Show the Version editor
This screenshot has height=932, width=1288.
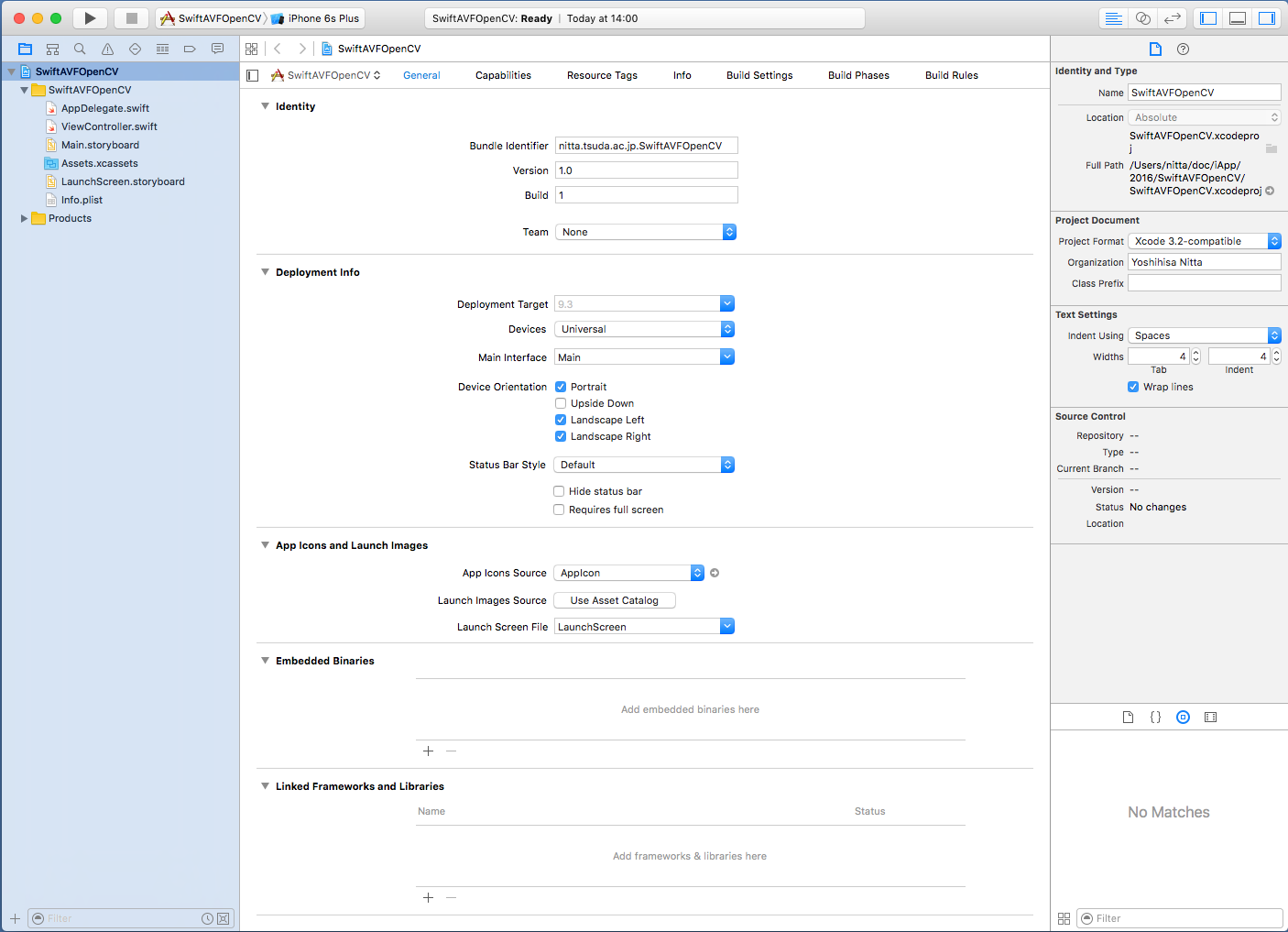pyautogui.click(x=1172, y=18)
